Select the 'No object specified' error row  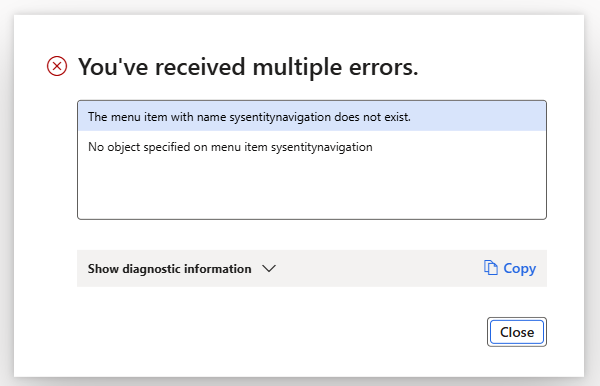[312, 147]
